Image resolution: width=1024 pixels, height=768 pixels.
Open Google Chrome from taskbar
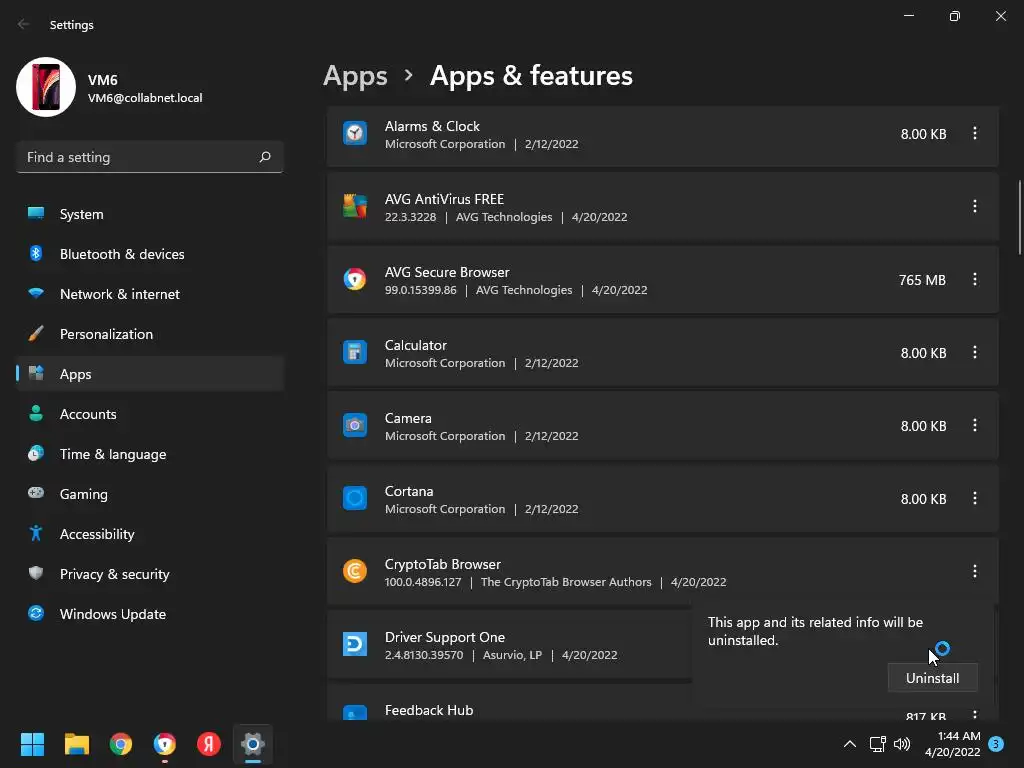click(121, 744)
